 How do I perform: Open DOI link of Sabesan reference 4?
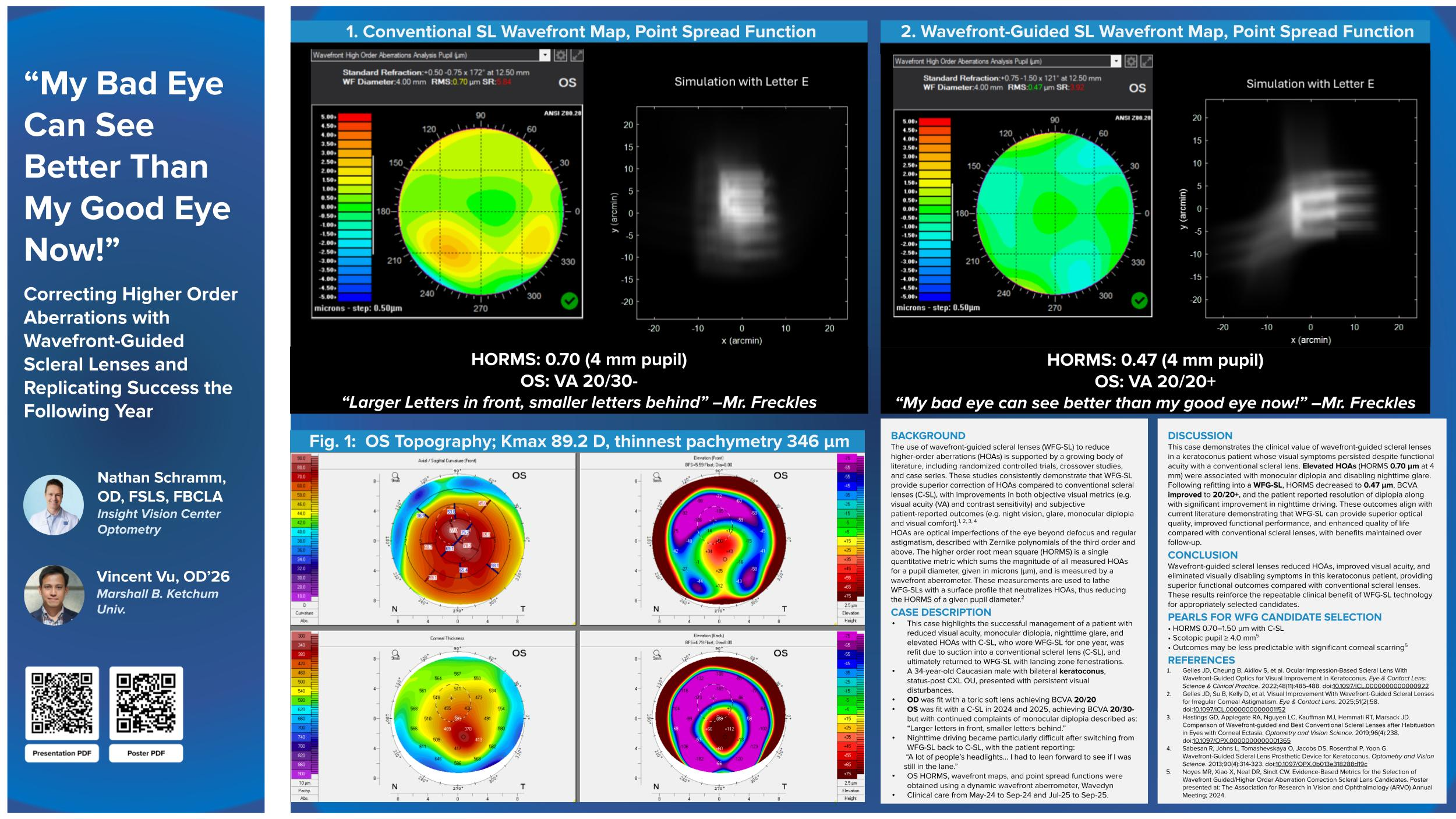tap(1321, 764)
